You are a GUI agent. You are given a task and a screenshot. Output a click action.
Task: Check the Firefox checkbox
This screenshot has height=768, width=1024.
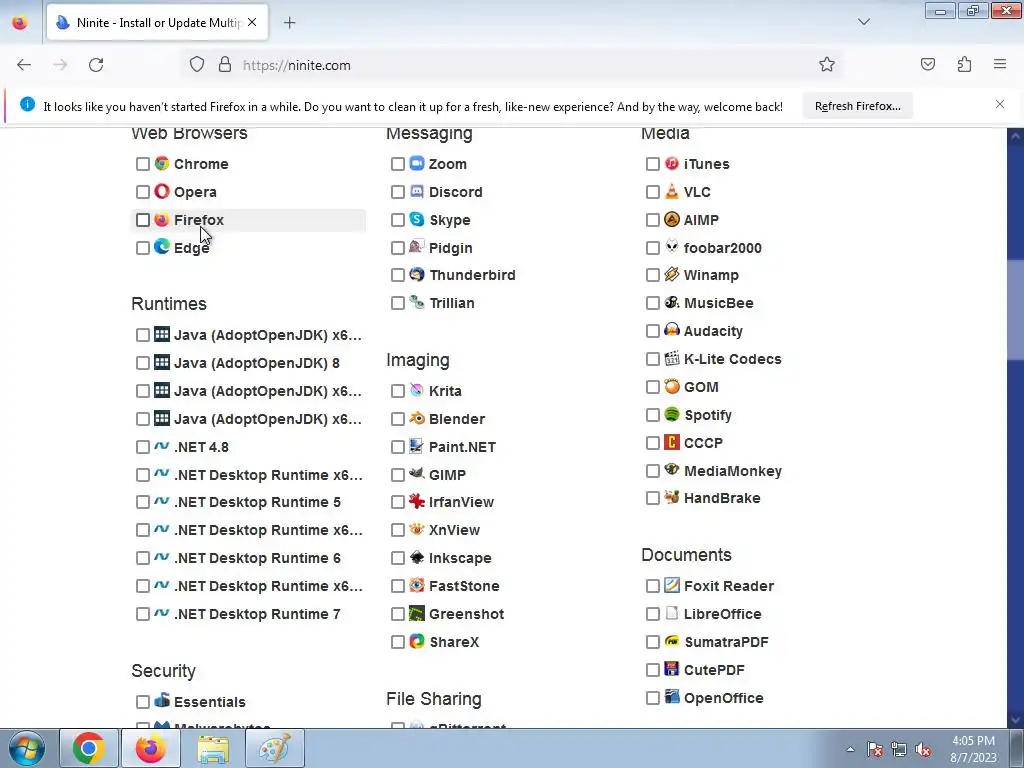[x=143, y=220]
